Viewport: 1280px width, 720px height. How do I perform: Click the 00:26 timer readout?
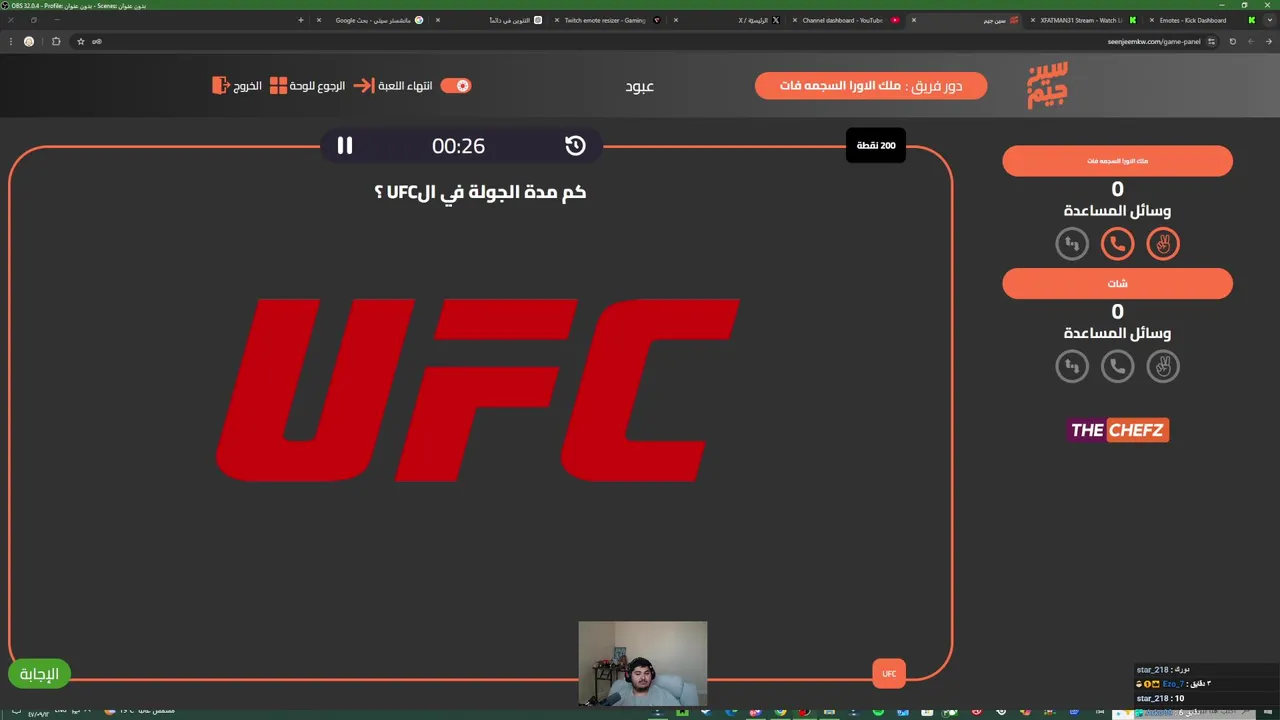coord(458,146)
